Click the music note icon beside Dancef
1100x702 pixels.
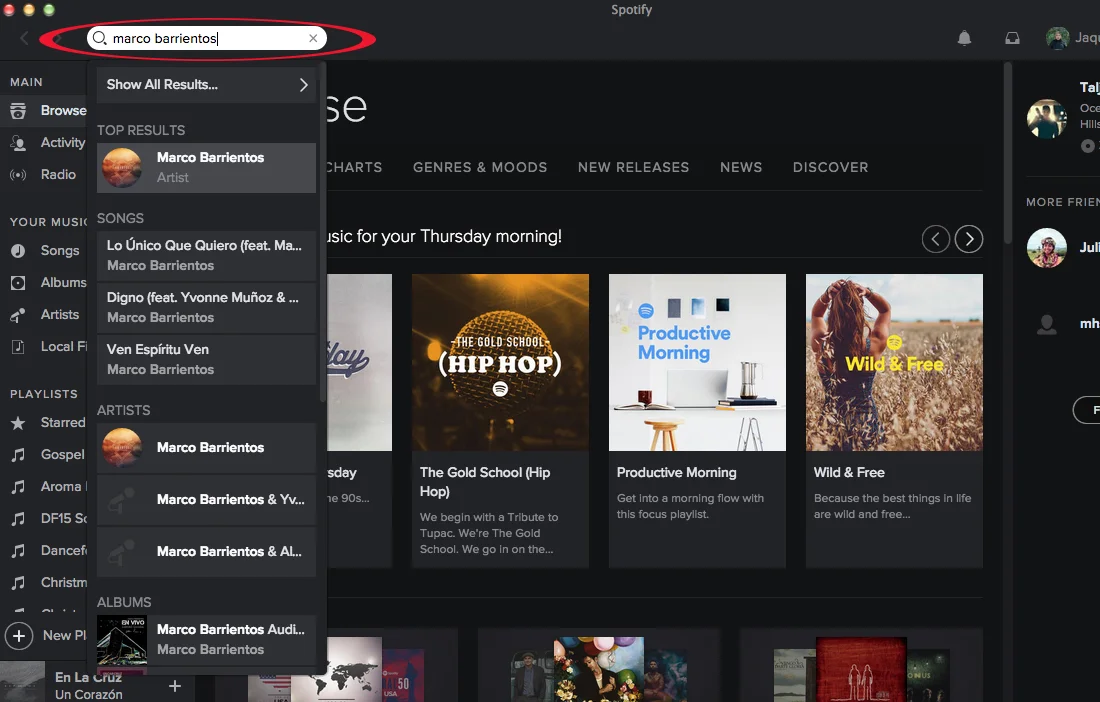18,551
